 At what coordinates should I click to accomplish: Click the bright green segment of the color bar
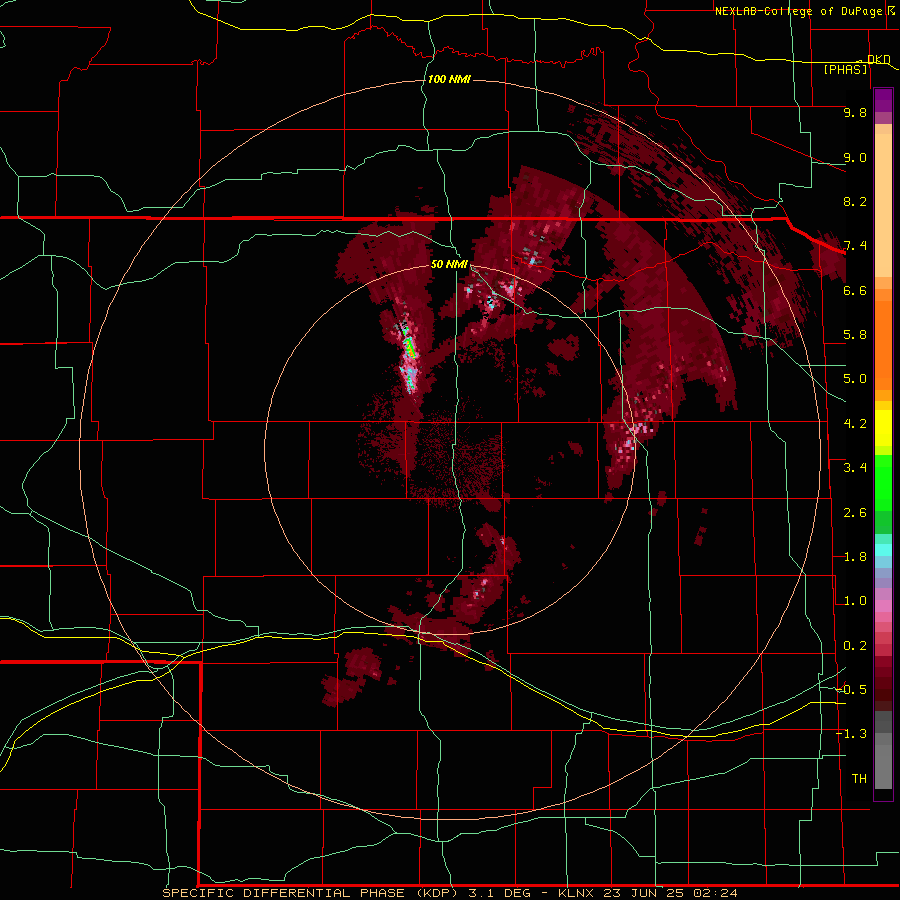point(883,482)
